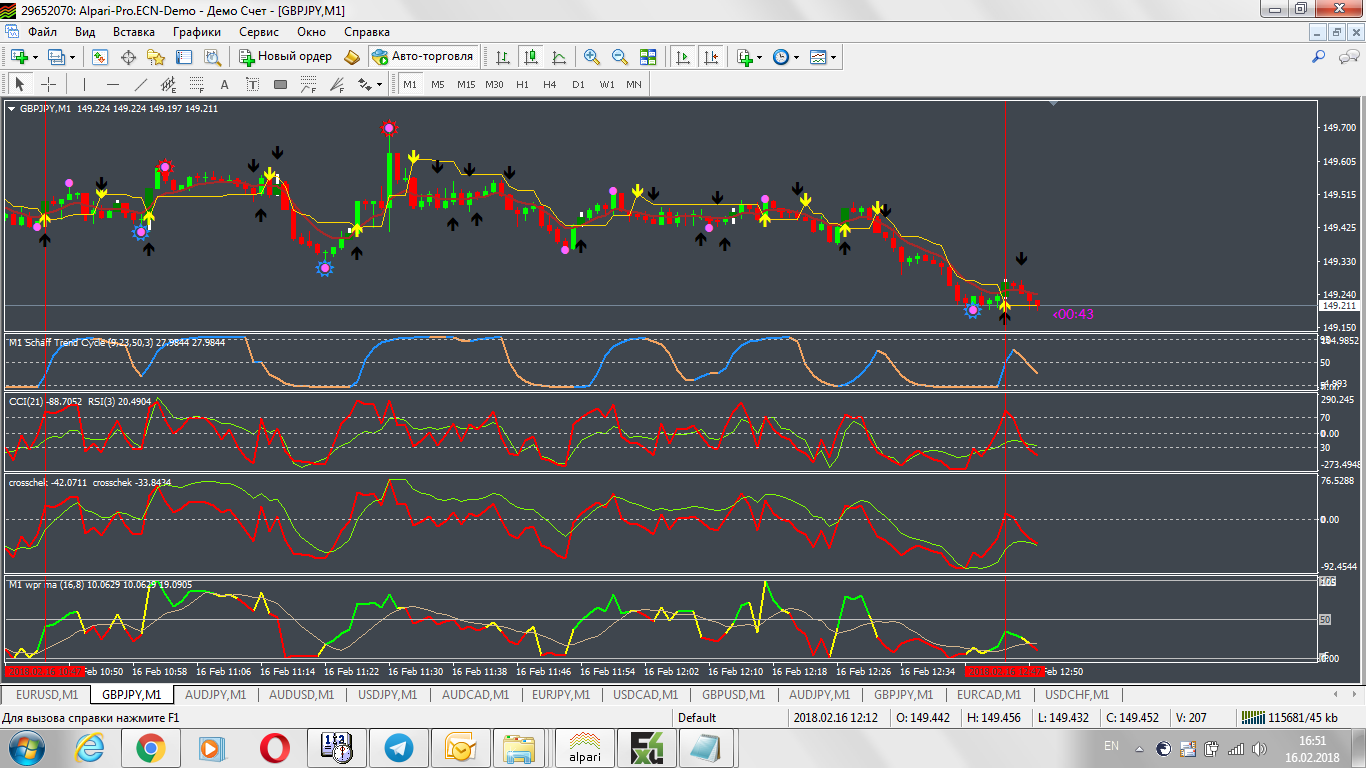Open the Сервис menu
Viewport: 1366px width, 768px height.
coord(259,31)
